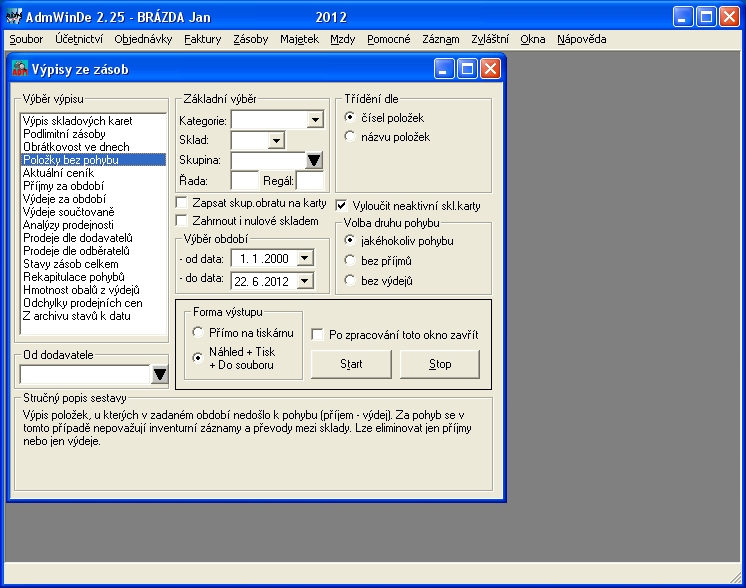Open the Majetek menu
This screenshot has width=746, height=588.
[x=299, y=39]
